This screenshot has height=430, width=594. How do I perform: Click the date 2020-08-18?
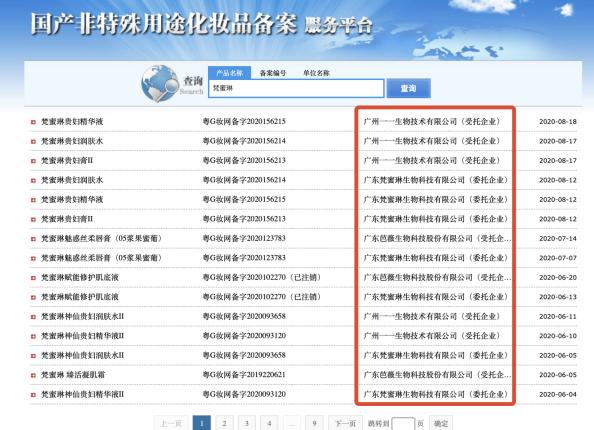(x=558, y=122)
